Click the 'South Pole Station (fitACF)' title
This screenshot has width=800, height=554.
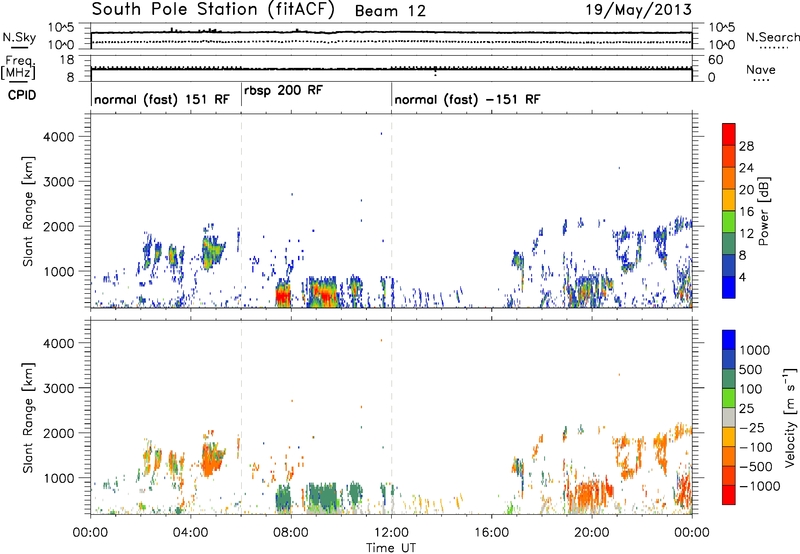(213, 10)
